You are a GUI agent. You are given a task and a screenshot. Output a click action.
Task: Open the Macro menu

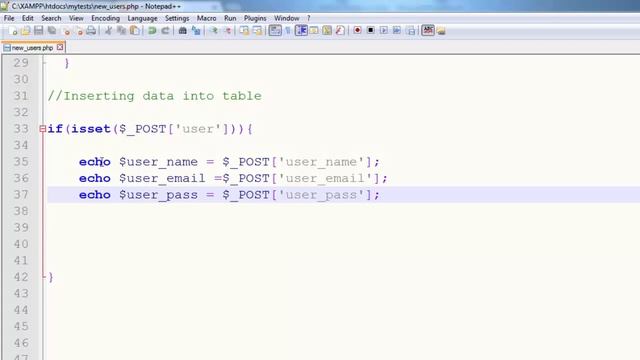click(x=207, y=18)
